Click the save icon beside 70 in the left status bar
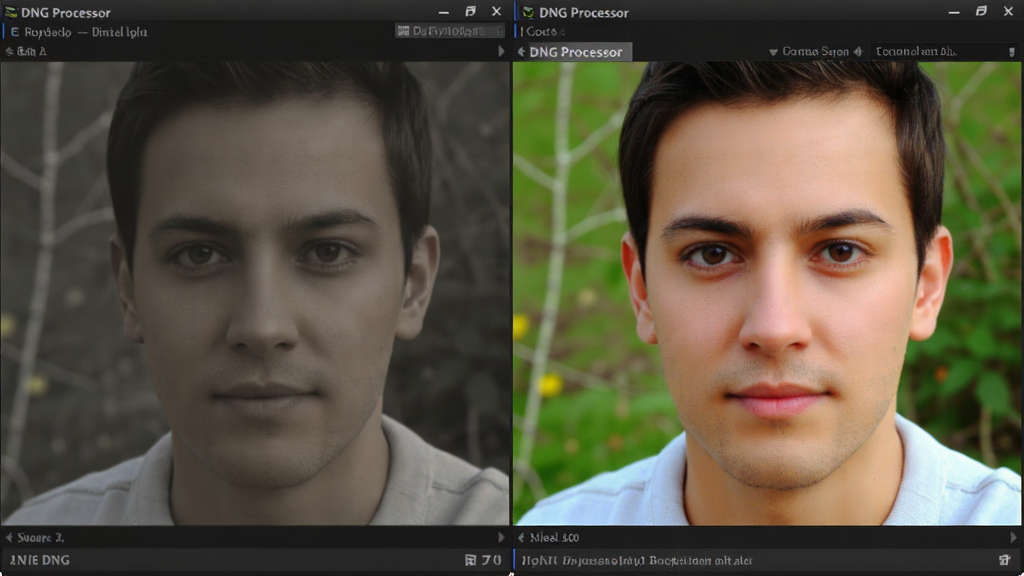This screenshot has height=576, width=1024. 470,560
